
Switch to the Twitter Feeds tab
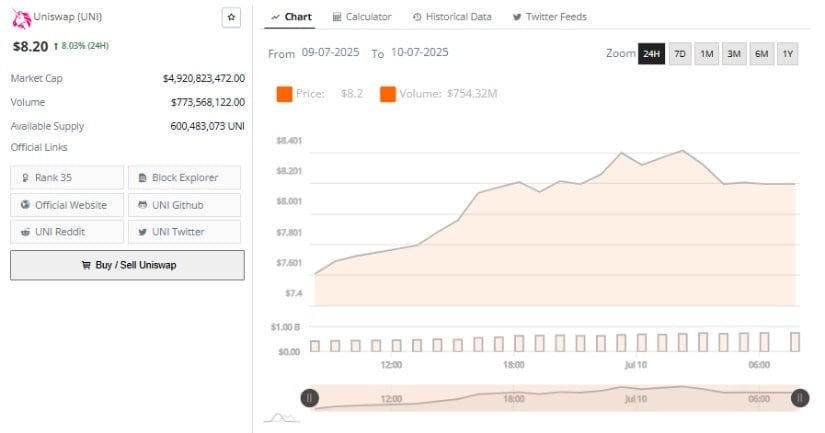tap(549, 17)
